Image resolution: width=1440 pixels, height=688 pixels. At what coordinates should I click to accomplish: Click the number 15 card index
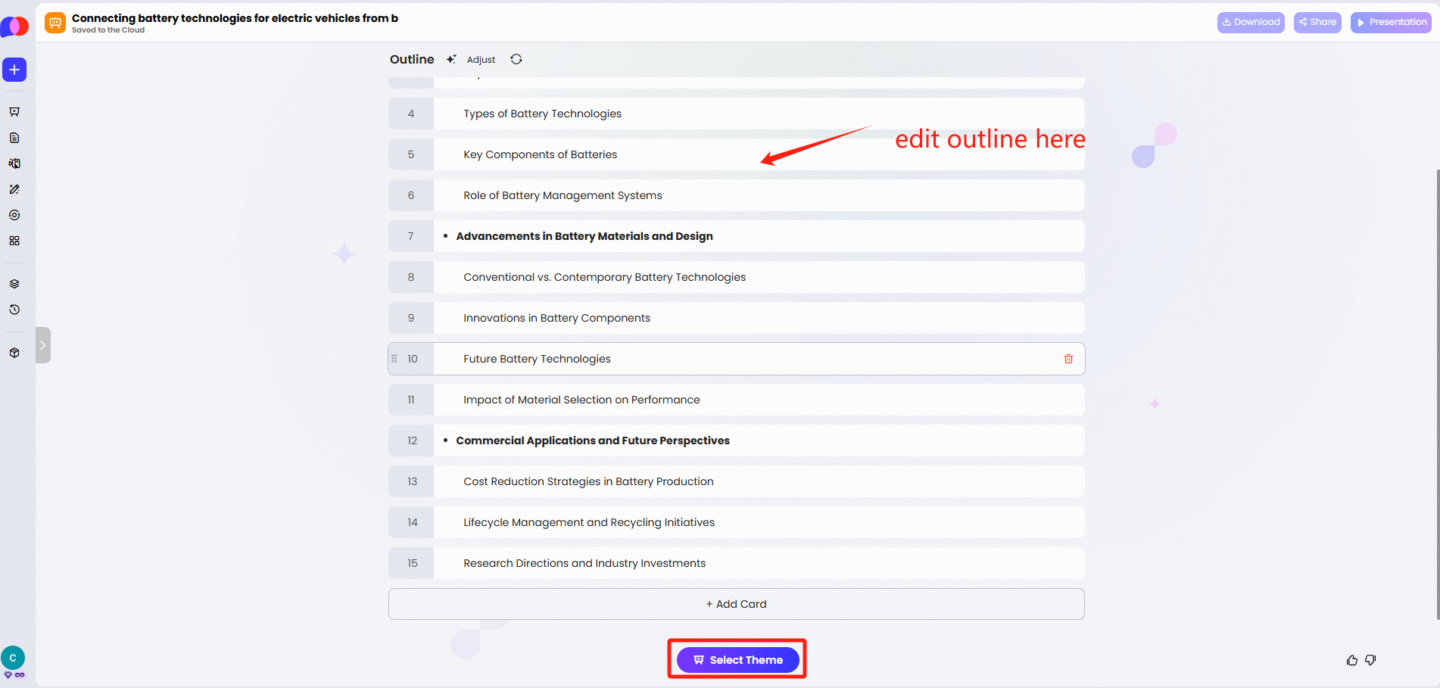411,563
